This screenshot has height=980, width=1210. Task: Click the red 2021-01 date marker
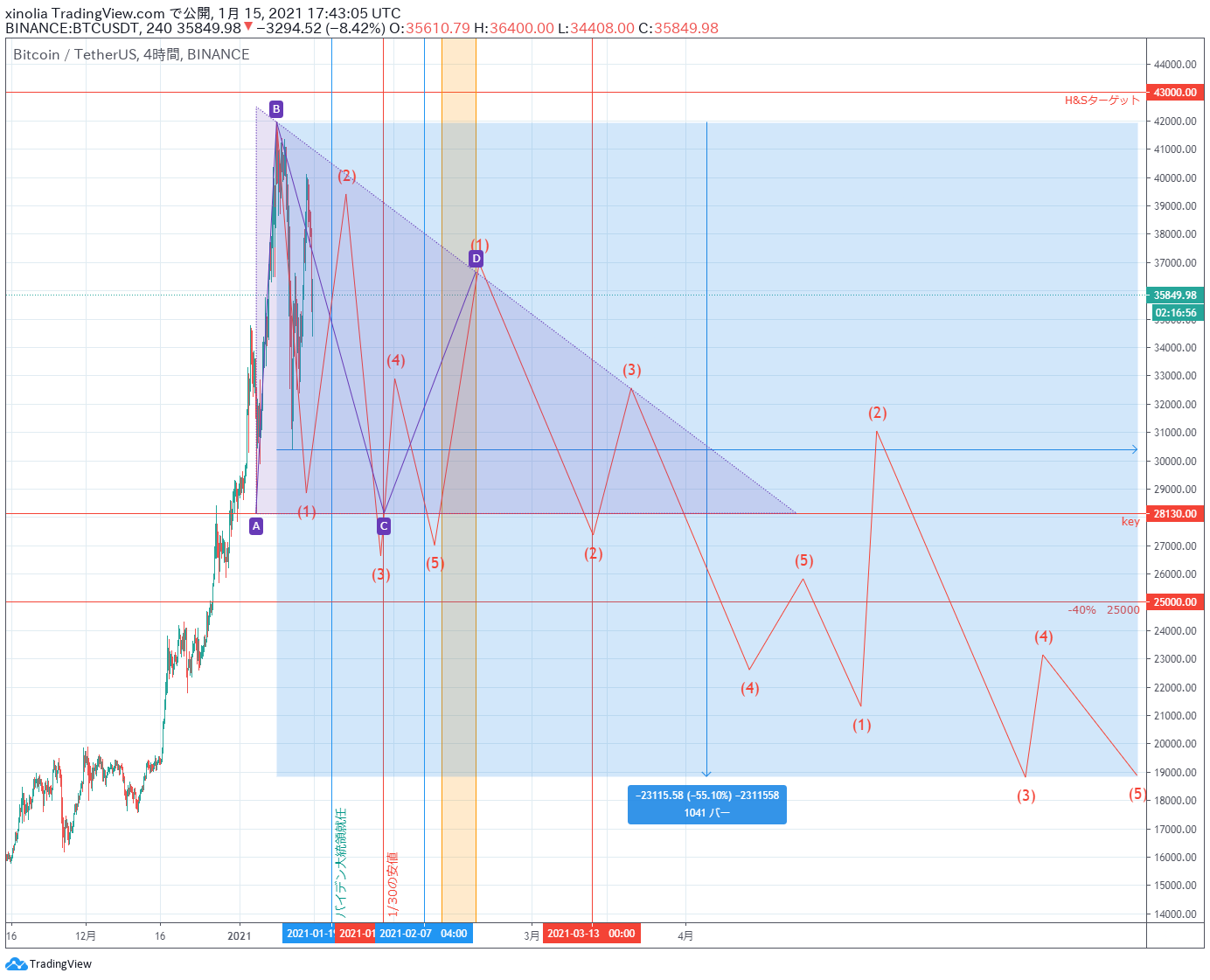click(357, 934)
